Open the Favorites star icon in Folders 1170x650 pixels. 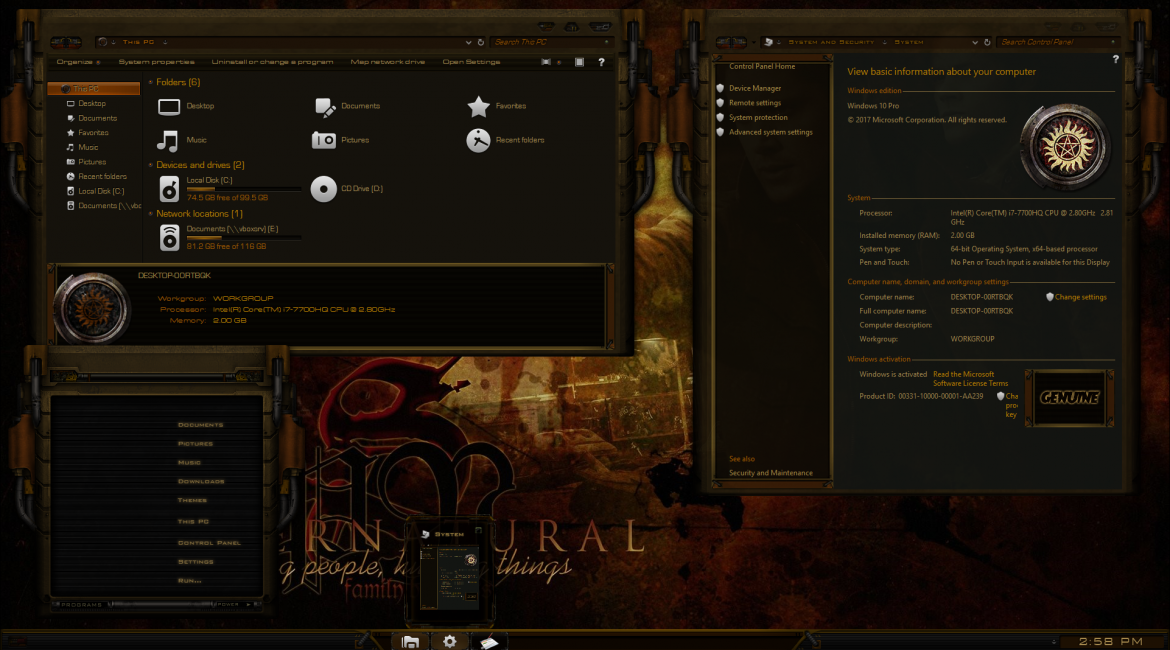tap(478, 107)
